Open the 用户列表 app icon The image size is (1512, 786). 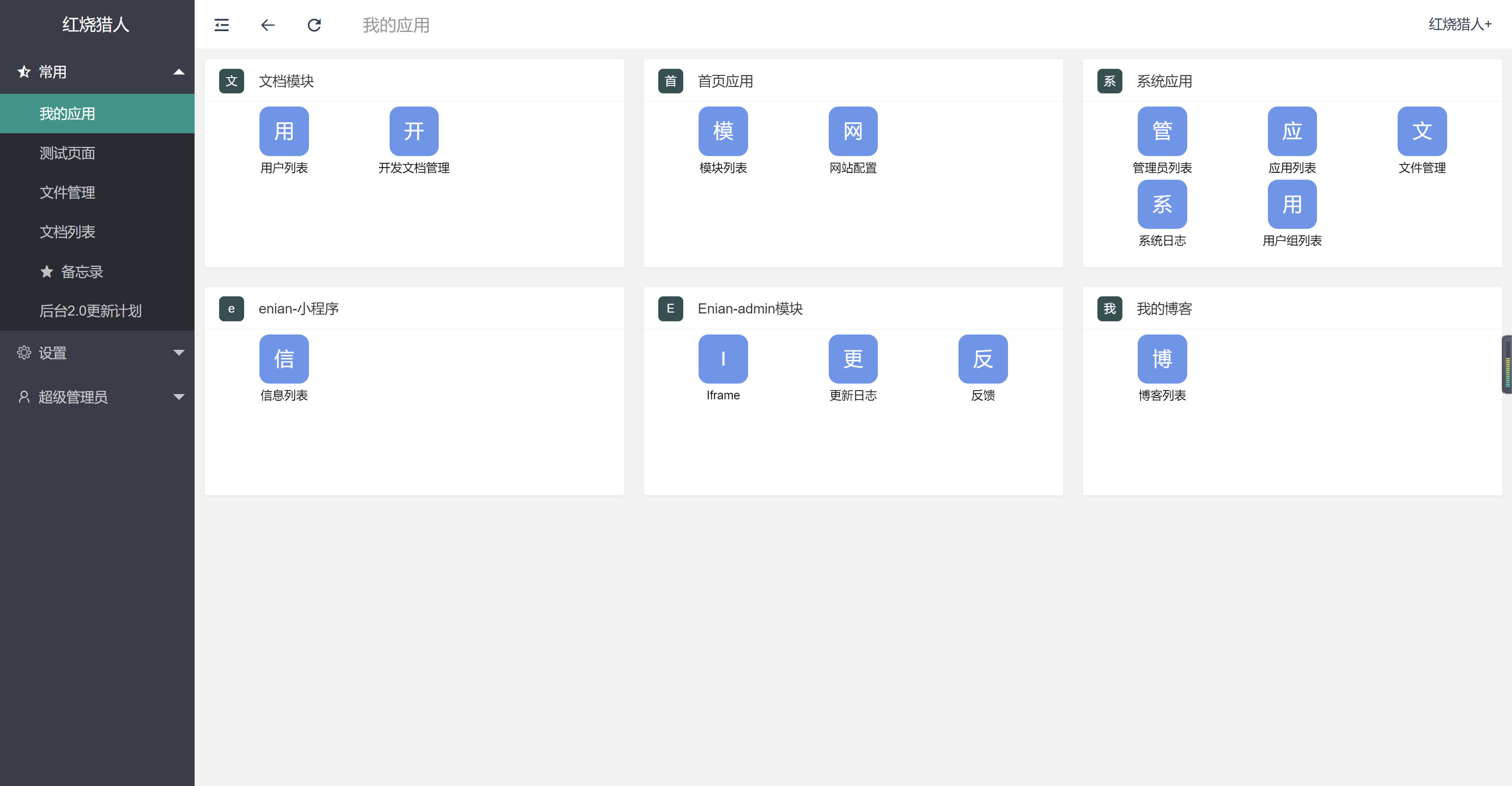[284, 131]
